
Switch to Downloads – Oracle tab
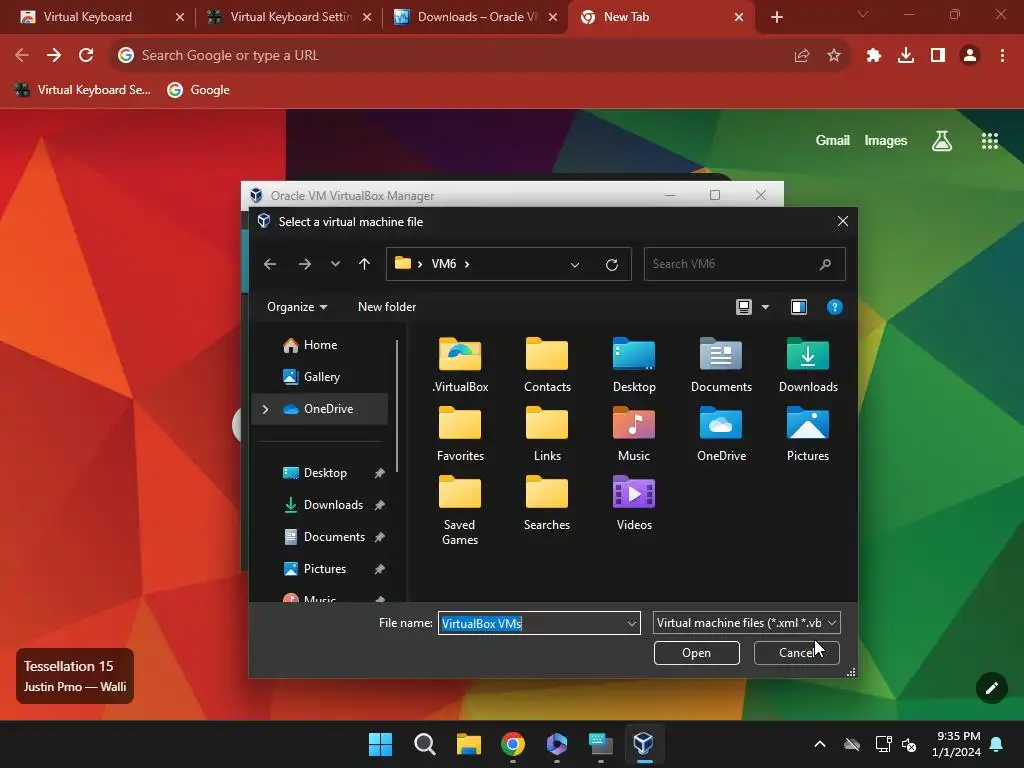click(475, 17)
